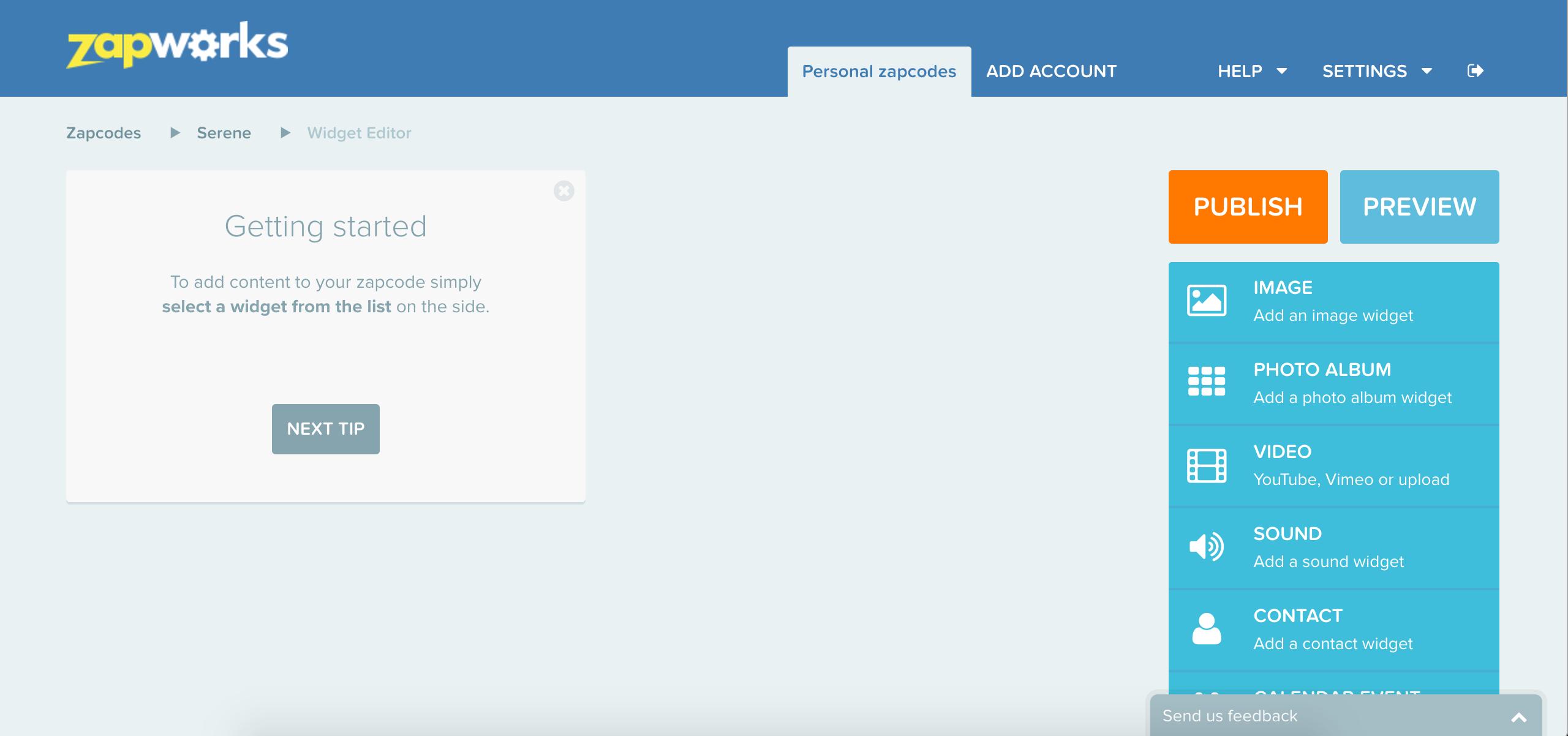Go to Zapcodes breadcrumb link
The image size is (1568, 736).
tap(104, 133)
